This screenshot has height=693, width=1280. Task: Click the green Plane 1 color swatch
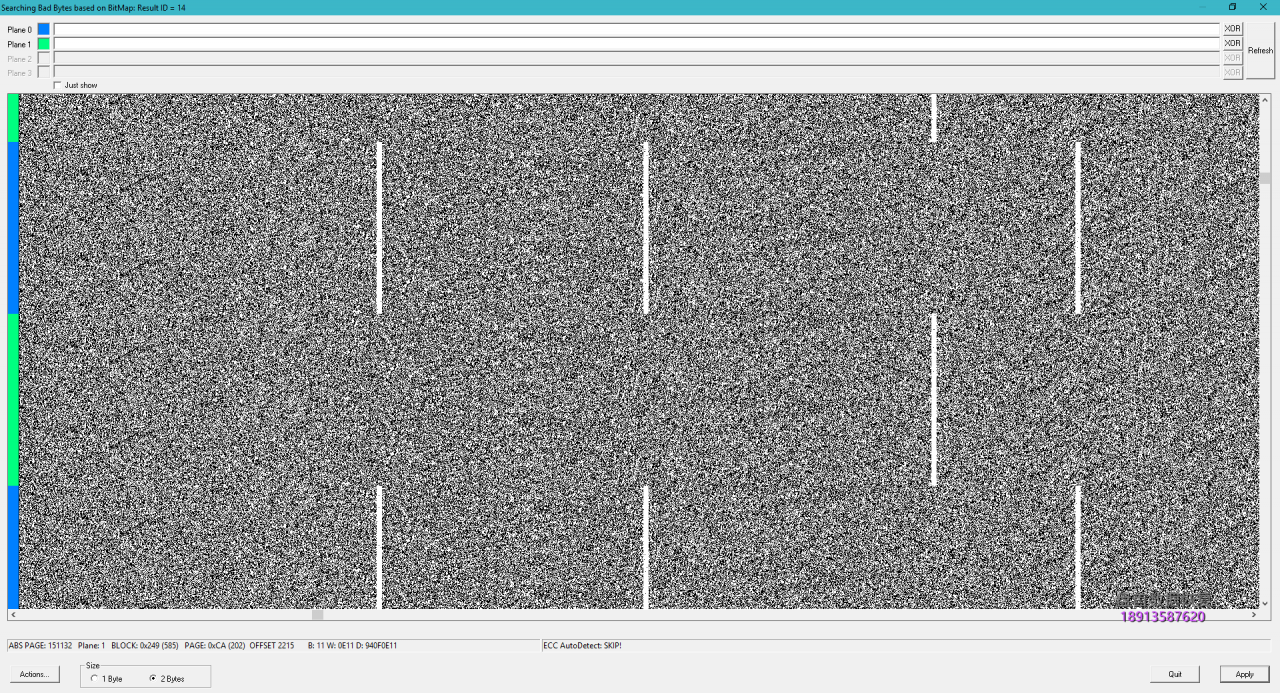43,44
